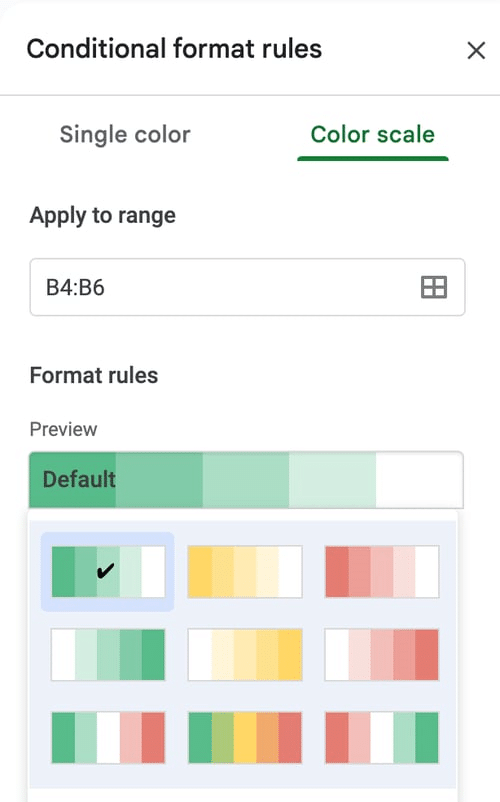Pick the white to yellow preset swatch
Viewport: 500px width, 802px height.
click(x=245, y=655)
